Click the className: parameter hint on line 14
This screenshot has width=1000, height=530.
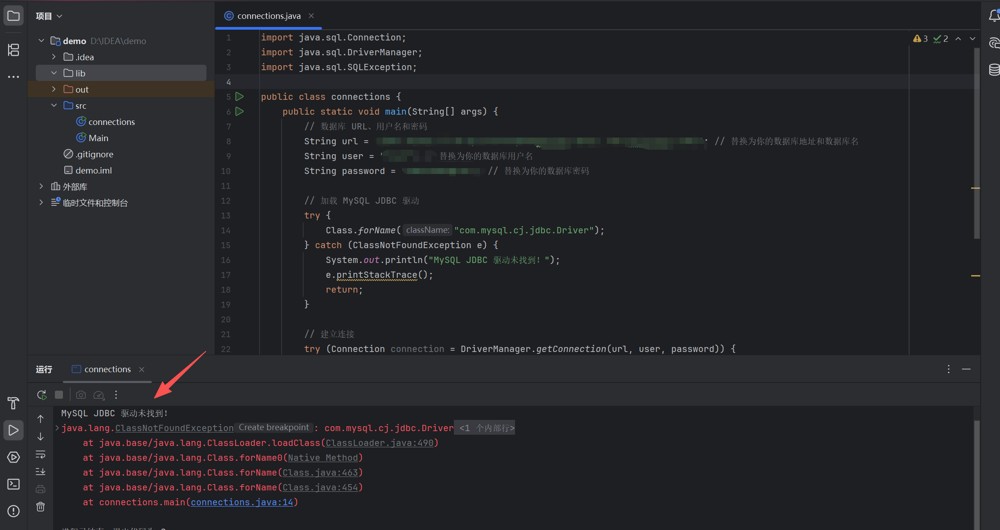pyautogui.click(x=427, y=230)
